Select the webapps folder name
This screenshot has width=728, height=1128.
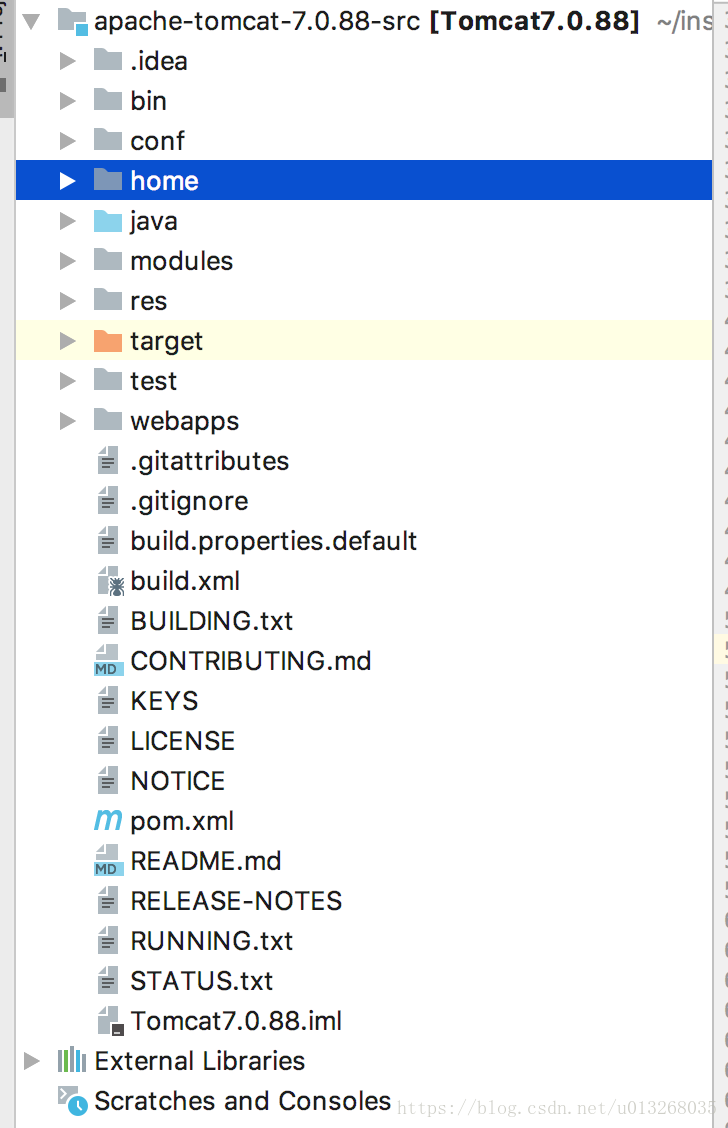click(x=184, y=422)
